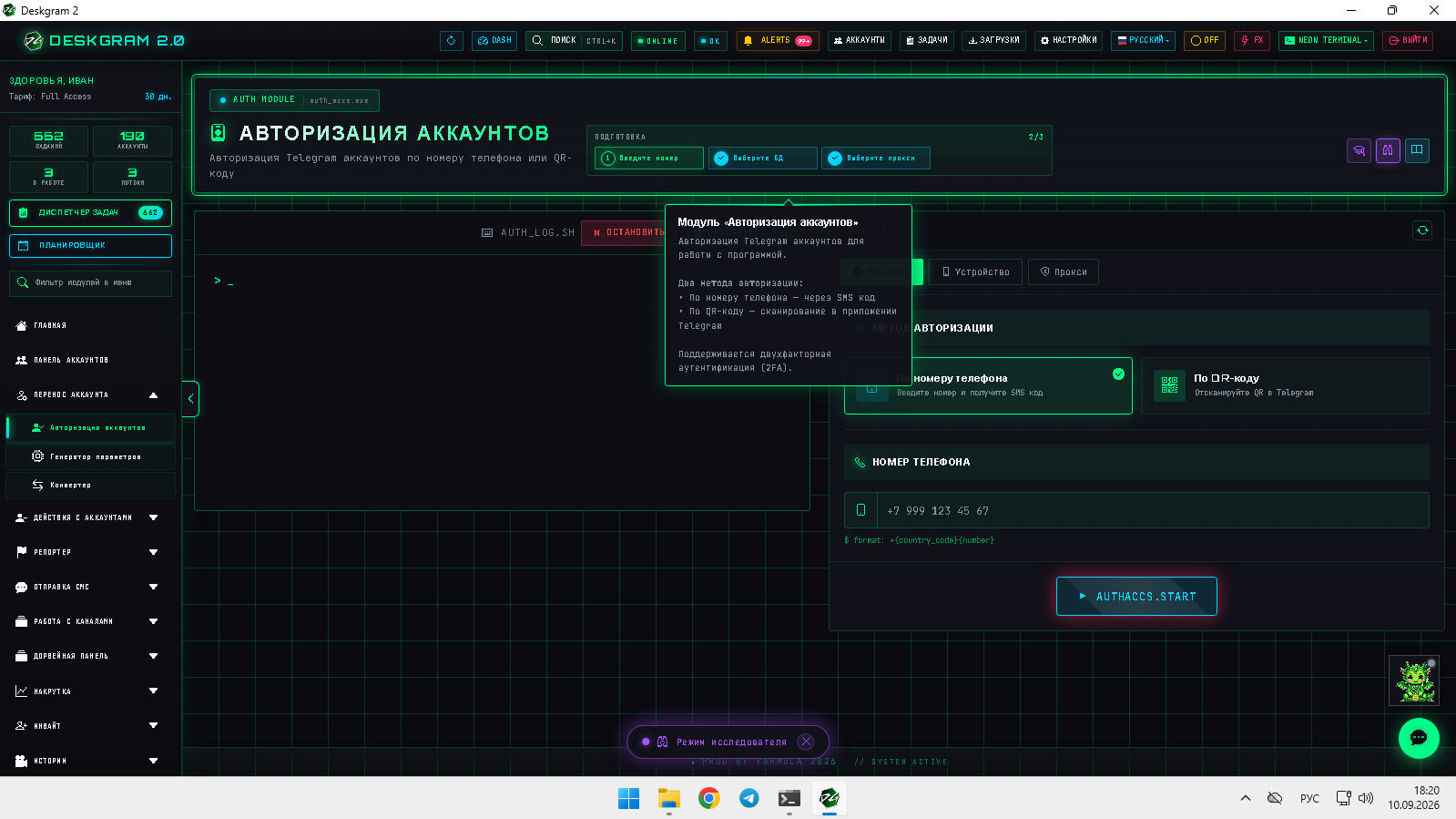Open the Задачи toolbar button
This screenshot has width=1456, height=819.
coord(927,41)
